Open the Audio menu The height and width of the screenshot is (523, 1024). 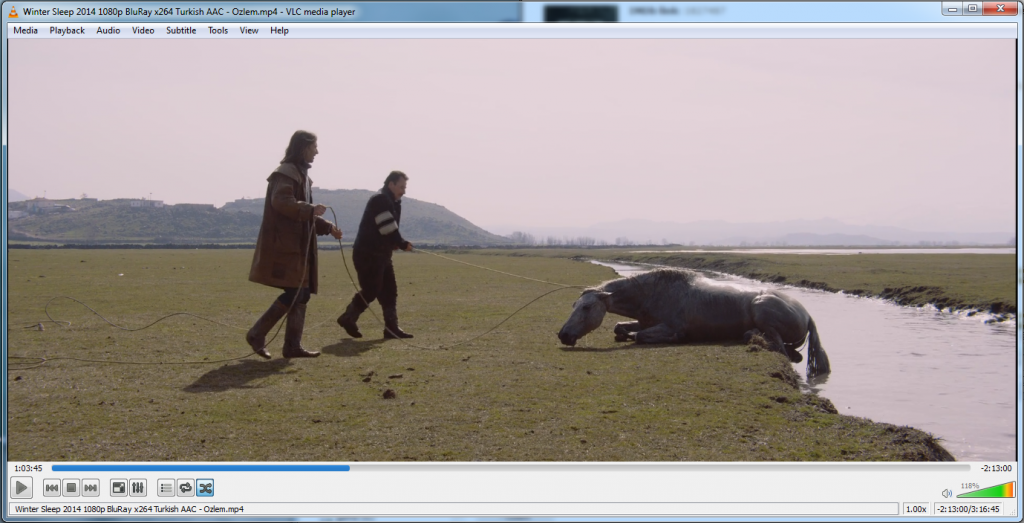[108, 30]
